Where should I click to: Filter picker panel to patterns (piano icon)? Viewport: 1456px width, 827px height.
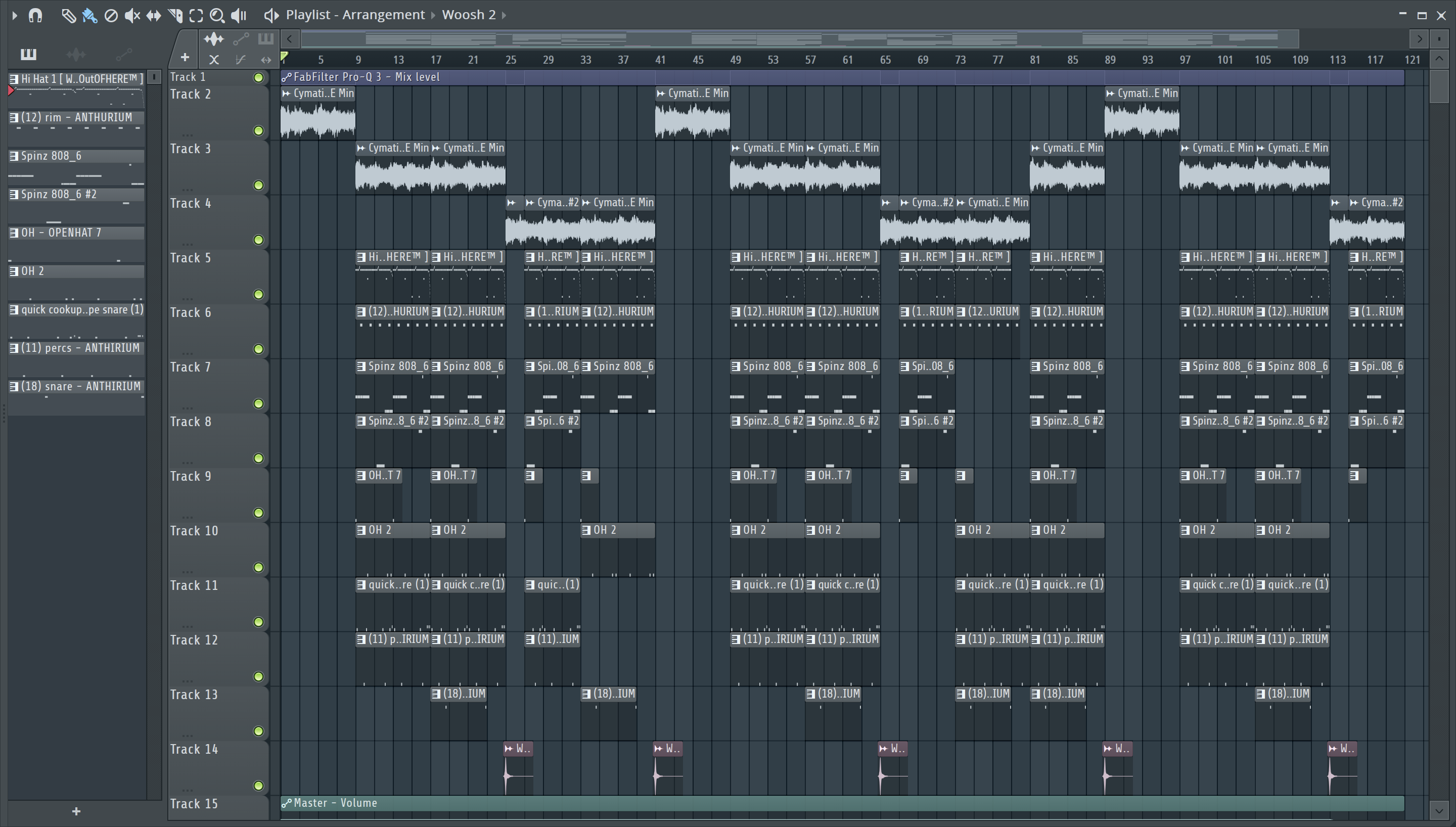tap(28, 54)
